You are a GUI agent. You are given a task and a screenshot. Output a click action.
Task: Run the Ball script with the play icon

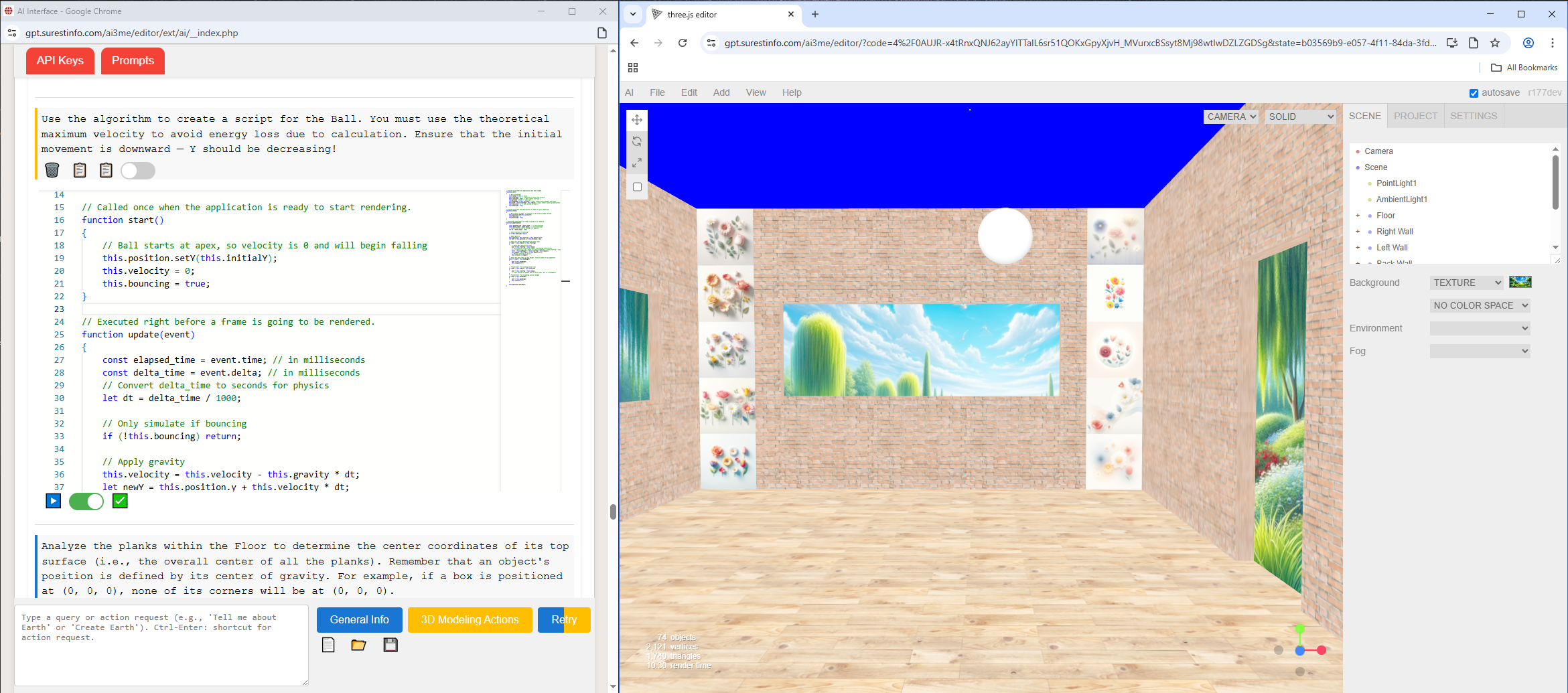click(53, 501)
